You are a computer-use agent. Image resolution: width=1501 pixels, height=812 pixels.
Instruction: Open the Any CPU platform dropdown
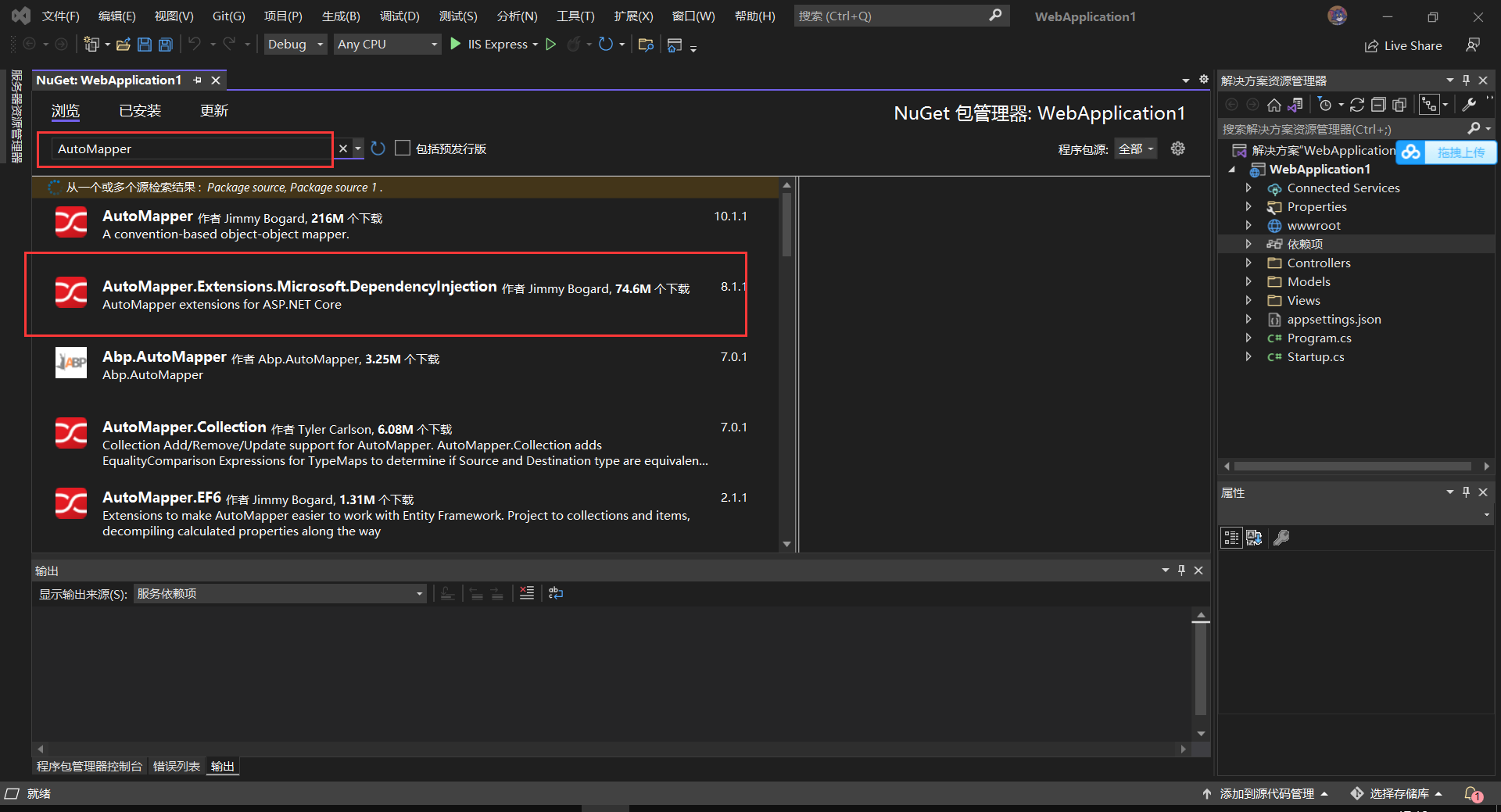(x=388, y=45)
